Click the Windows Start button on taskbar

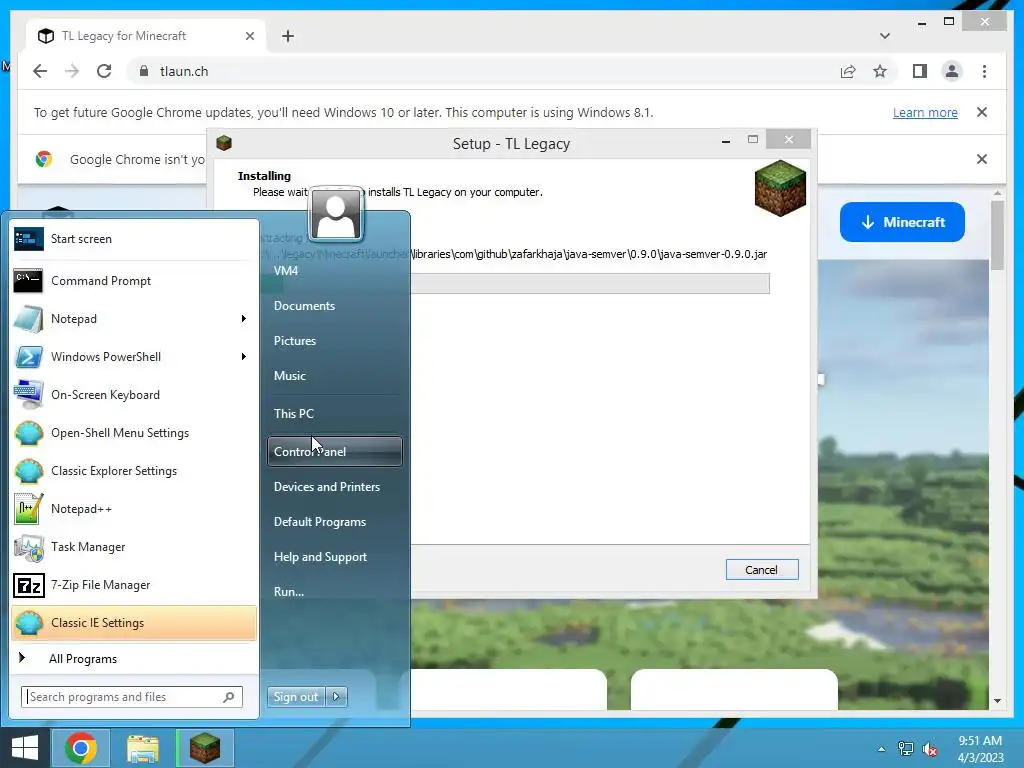pos(25,748)
